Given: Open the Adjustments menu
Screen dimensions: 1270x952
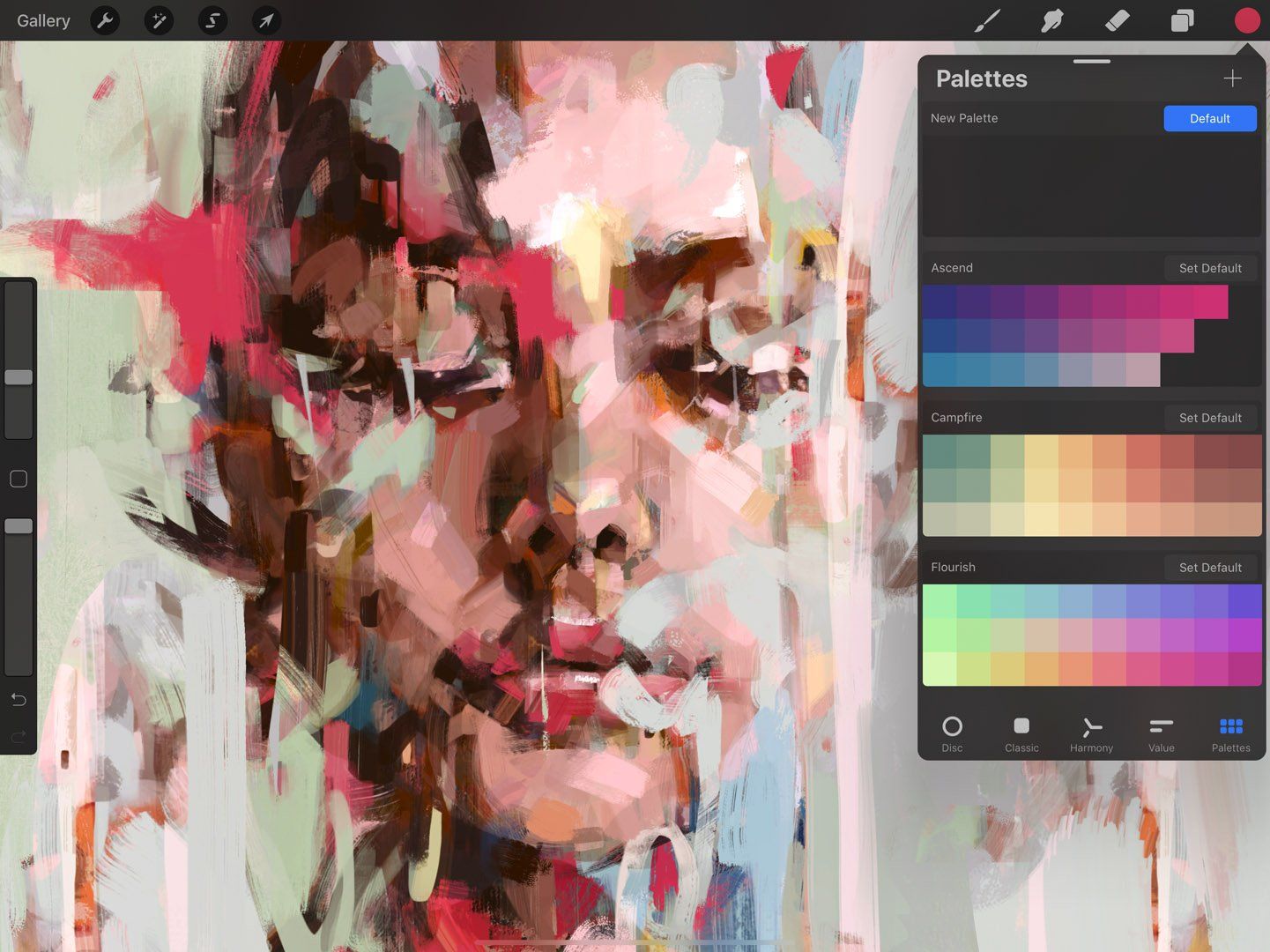Looking at the screenshot, I should (x=159, y=20).
